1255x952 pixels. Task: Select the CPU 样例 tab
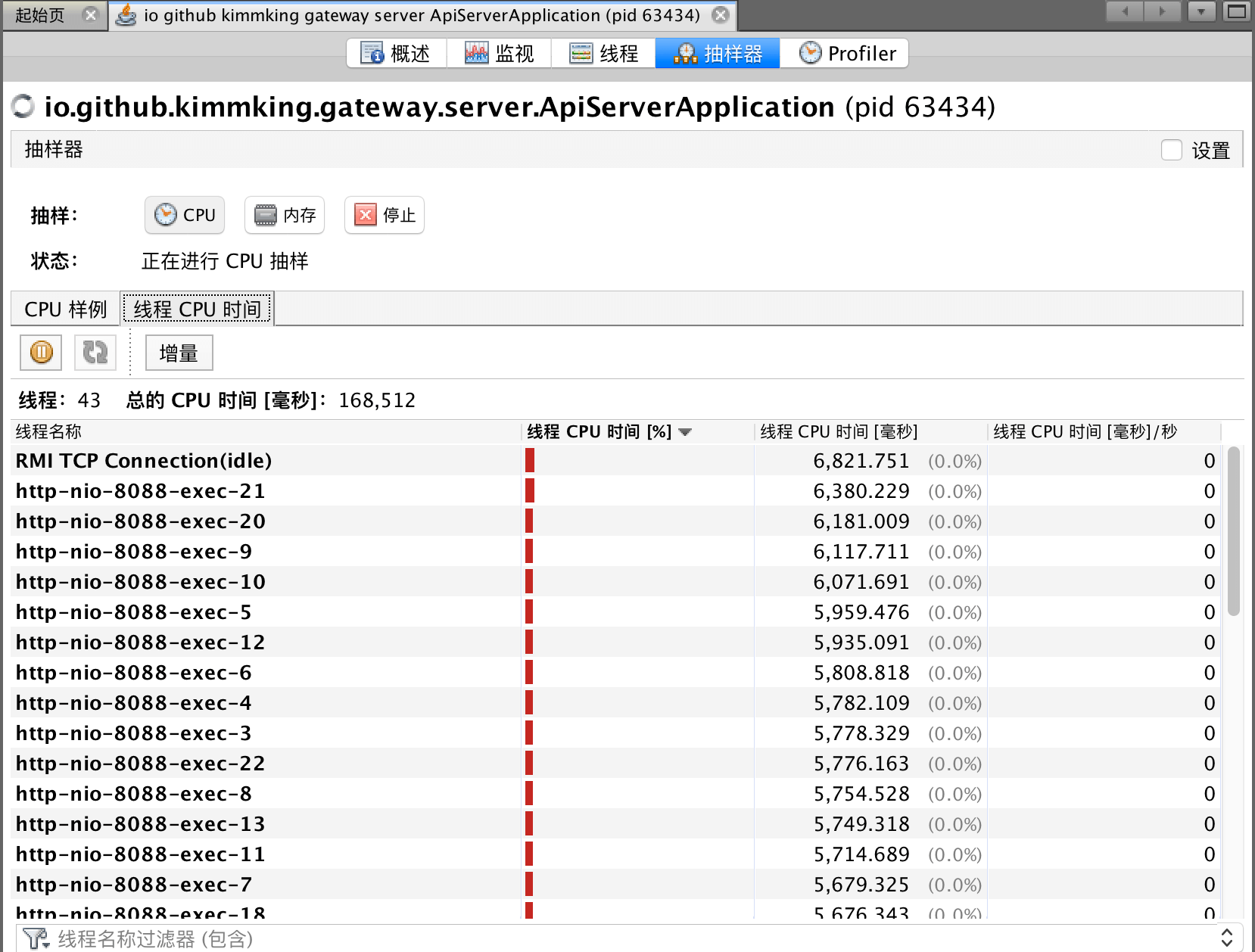tap(66, 310)
